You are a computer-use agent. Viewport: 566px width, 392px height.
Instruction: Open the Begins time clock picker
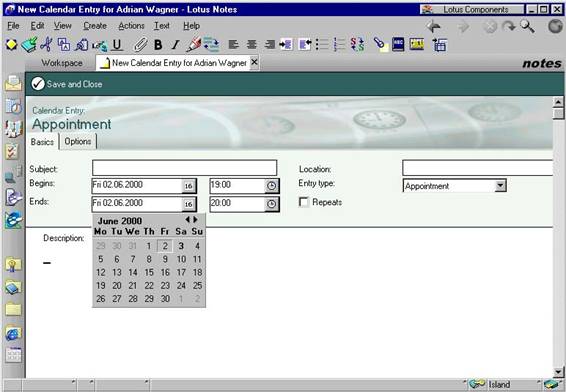click(271, 186)
